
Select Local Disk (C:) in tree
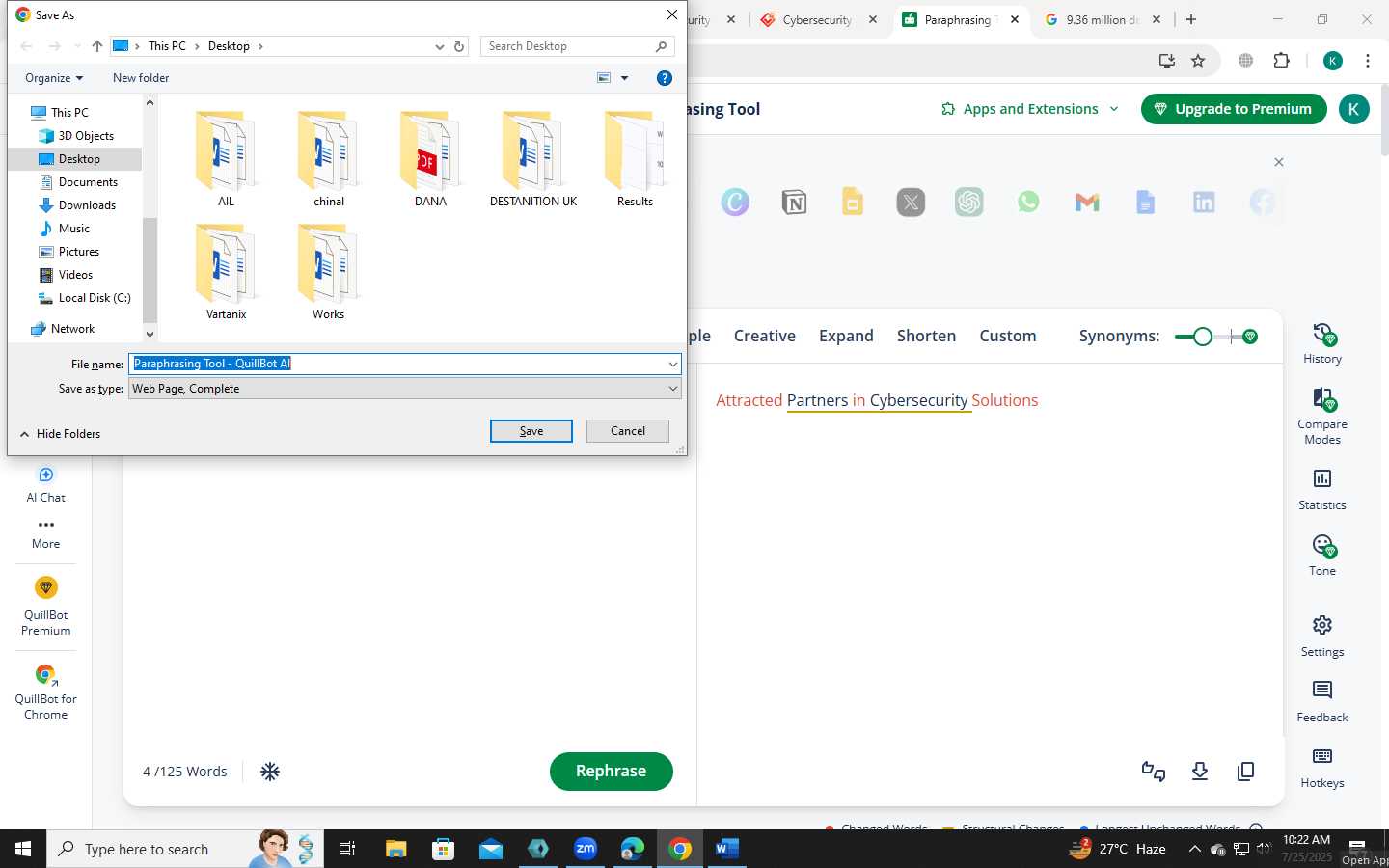(x=95, y=298)
